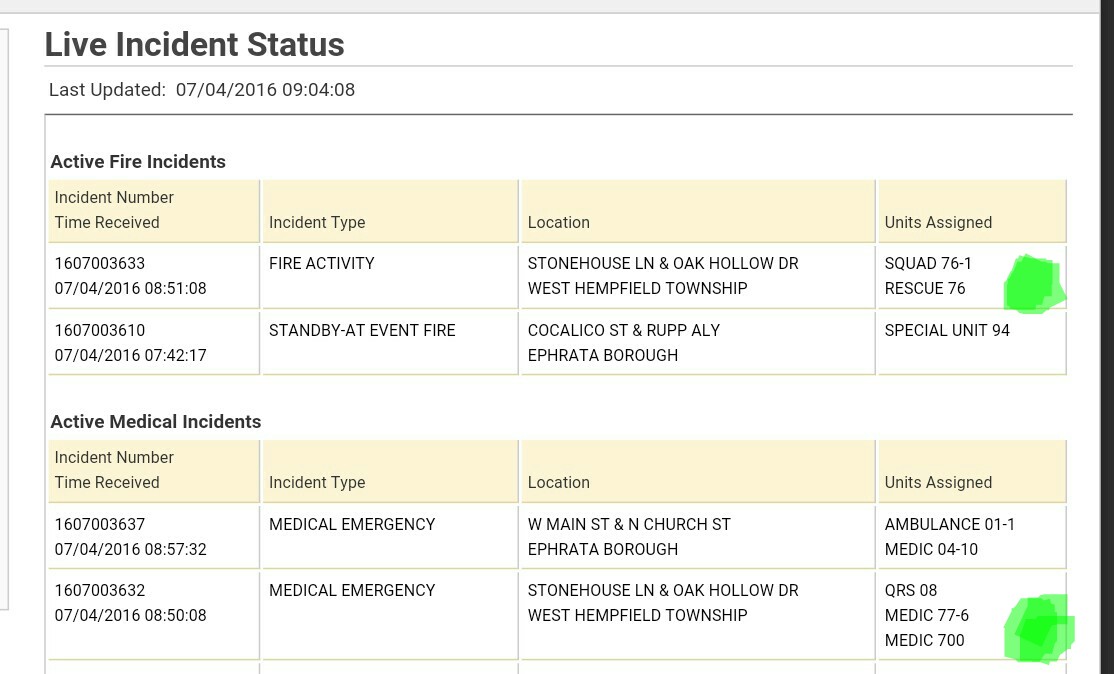Viewport: 1114px width, 674px height.
Task: Click the FIRE ACTIVITY incident type cell
Action: click(322, 264)
